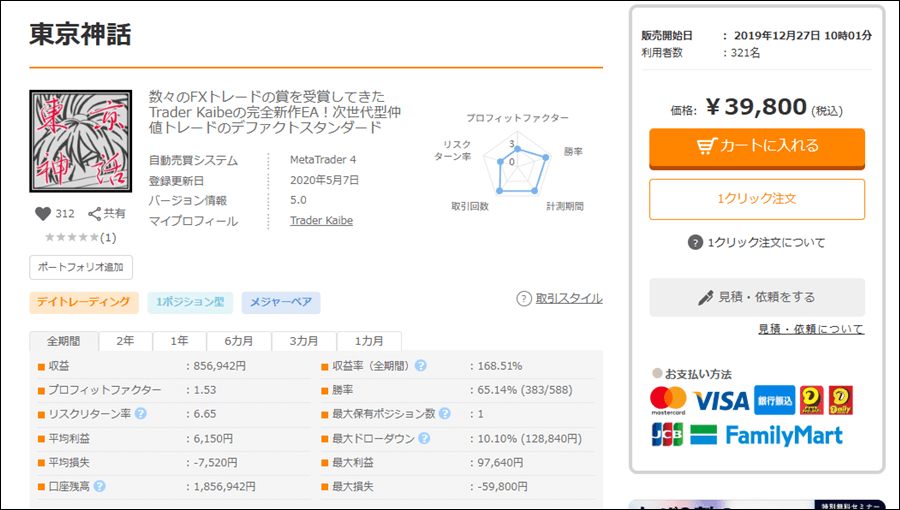
Task: Click help icon next to 口座残高
Action: tap(100, 486)
